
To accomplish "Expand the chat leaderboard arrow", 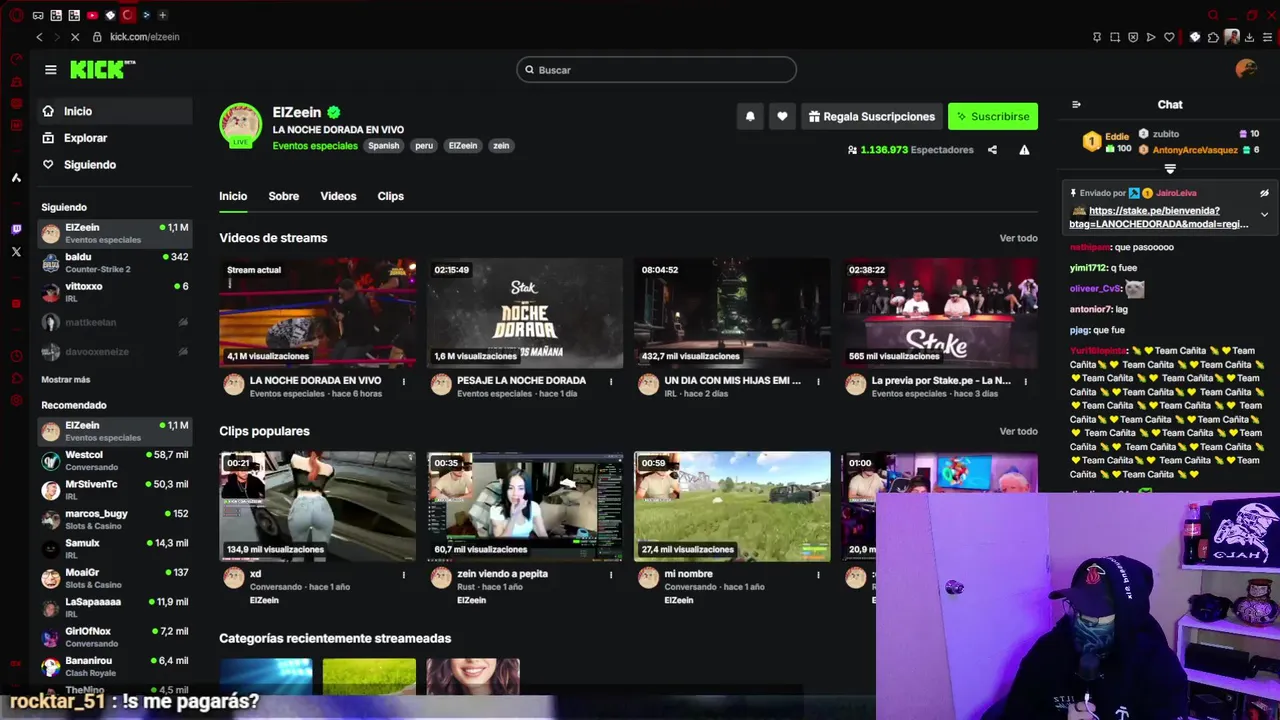I will (1170, 169).
